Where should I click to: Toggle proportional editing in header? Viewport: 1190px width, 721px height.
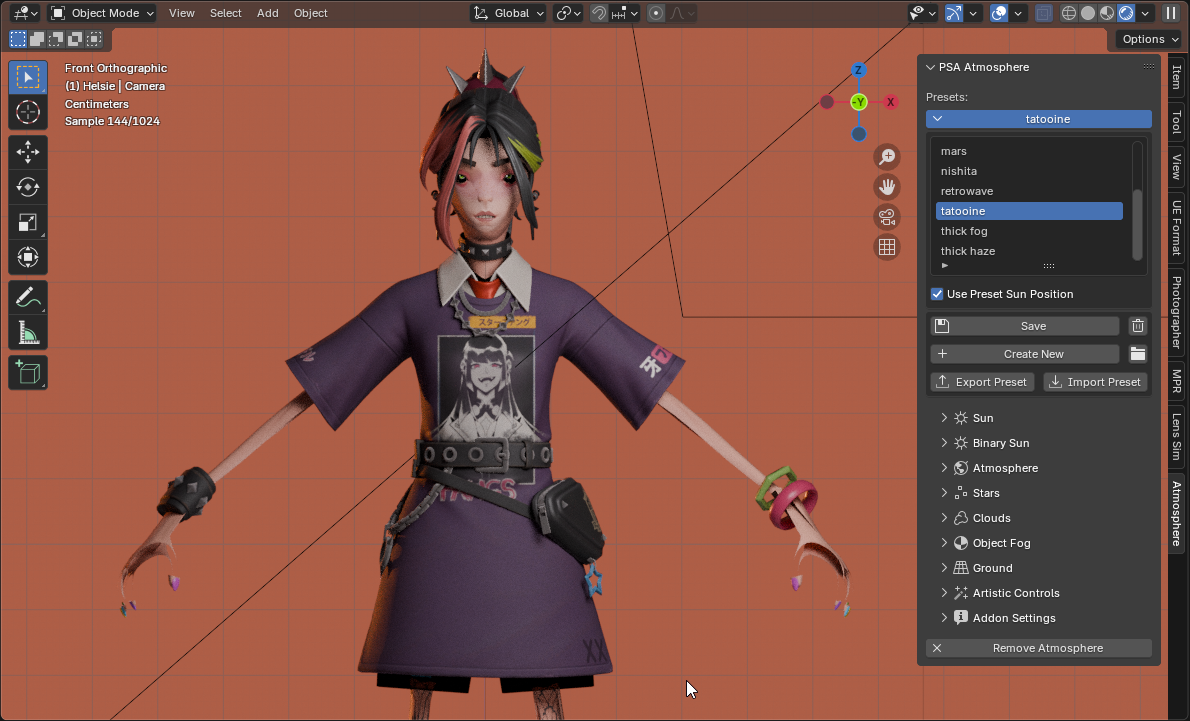[x=656, y=13]
